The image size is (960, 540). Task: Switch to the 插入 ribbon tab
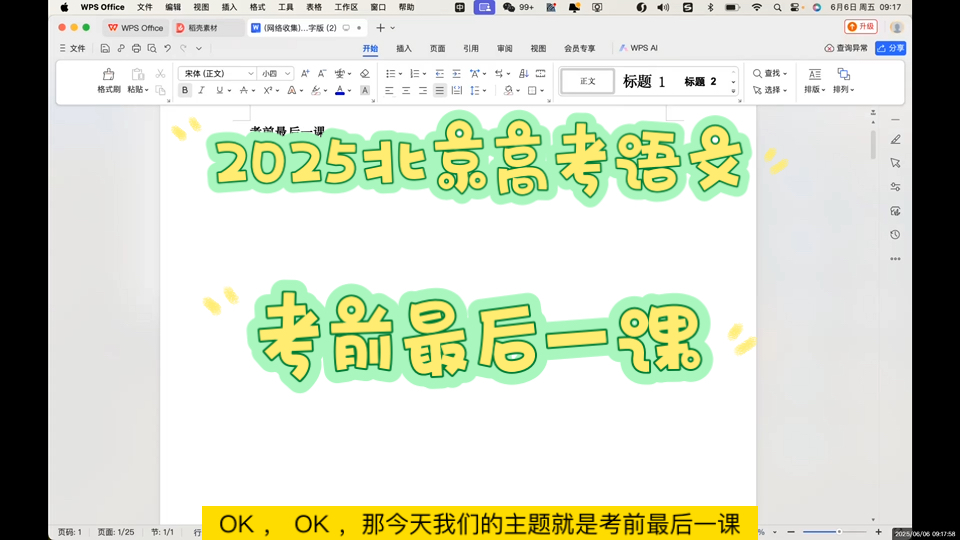pyautogui.click(x=404, y=48)
